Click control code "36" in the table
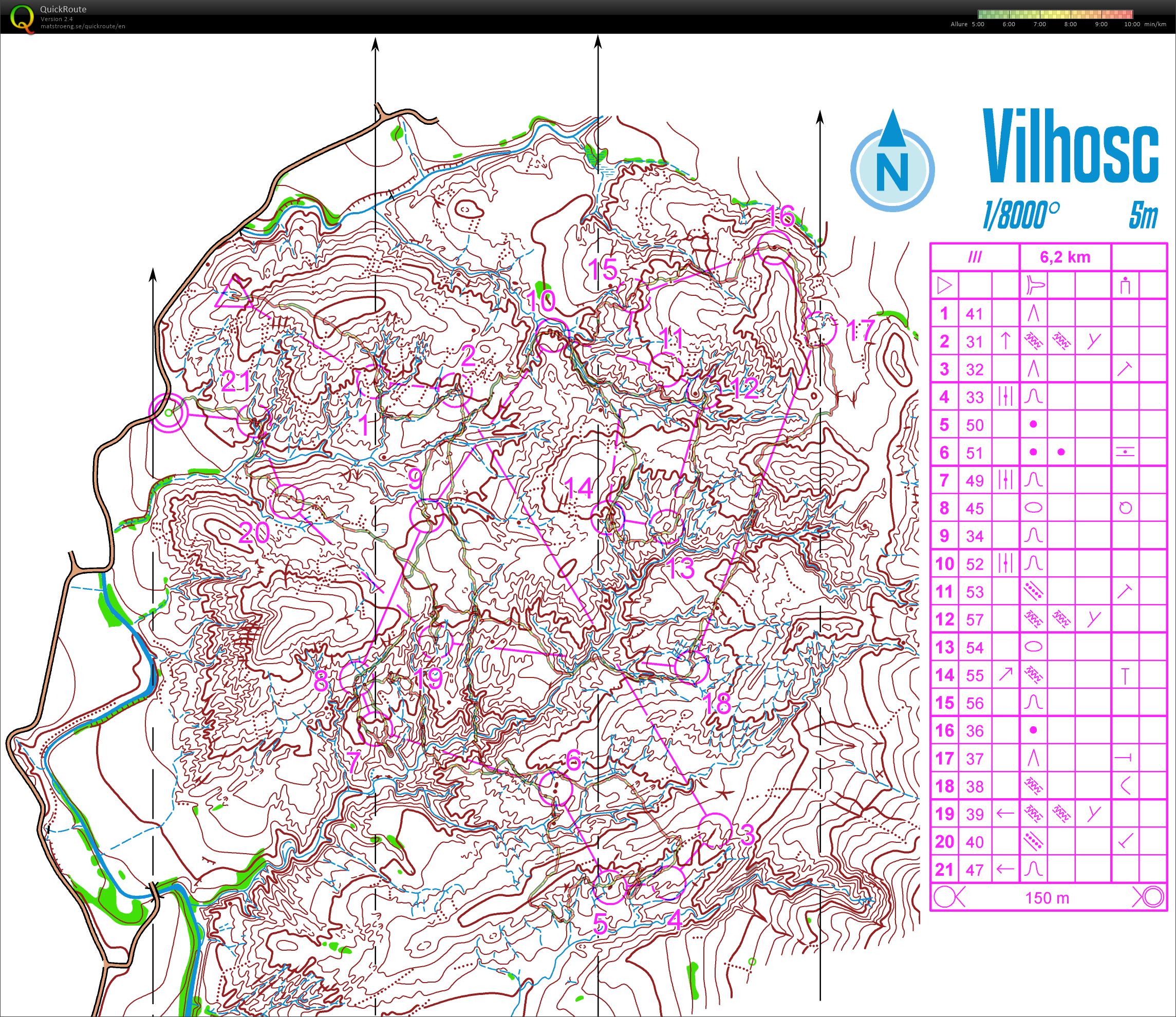This screenshot has height=1017, width=1176. point(974,731)
